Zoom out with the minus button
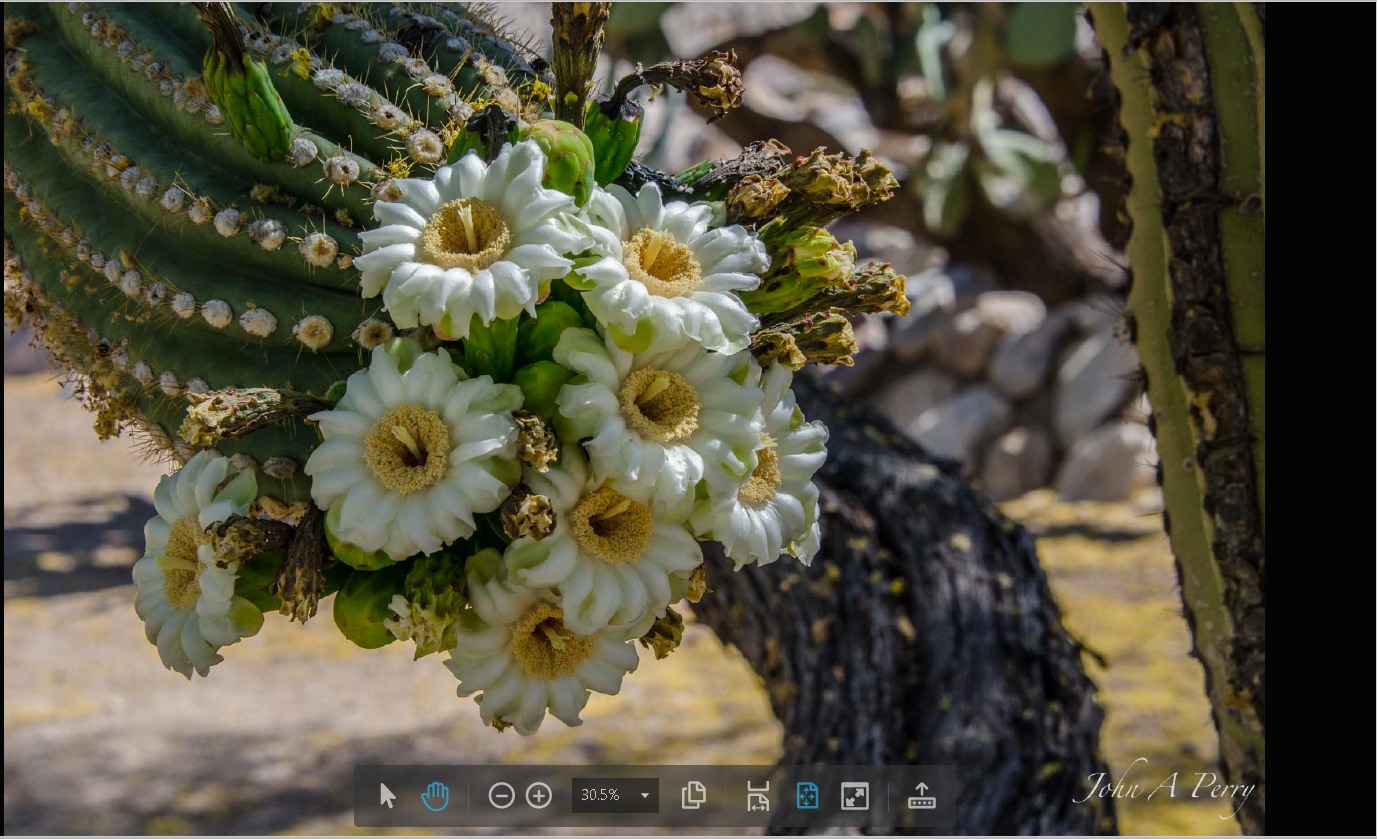 pyautogui.click(x=501, y=796)
